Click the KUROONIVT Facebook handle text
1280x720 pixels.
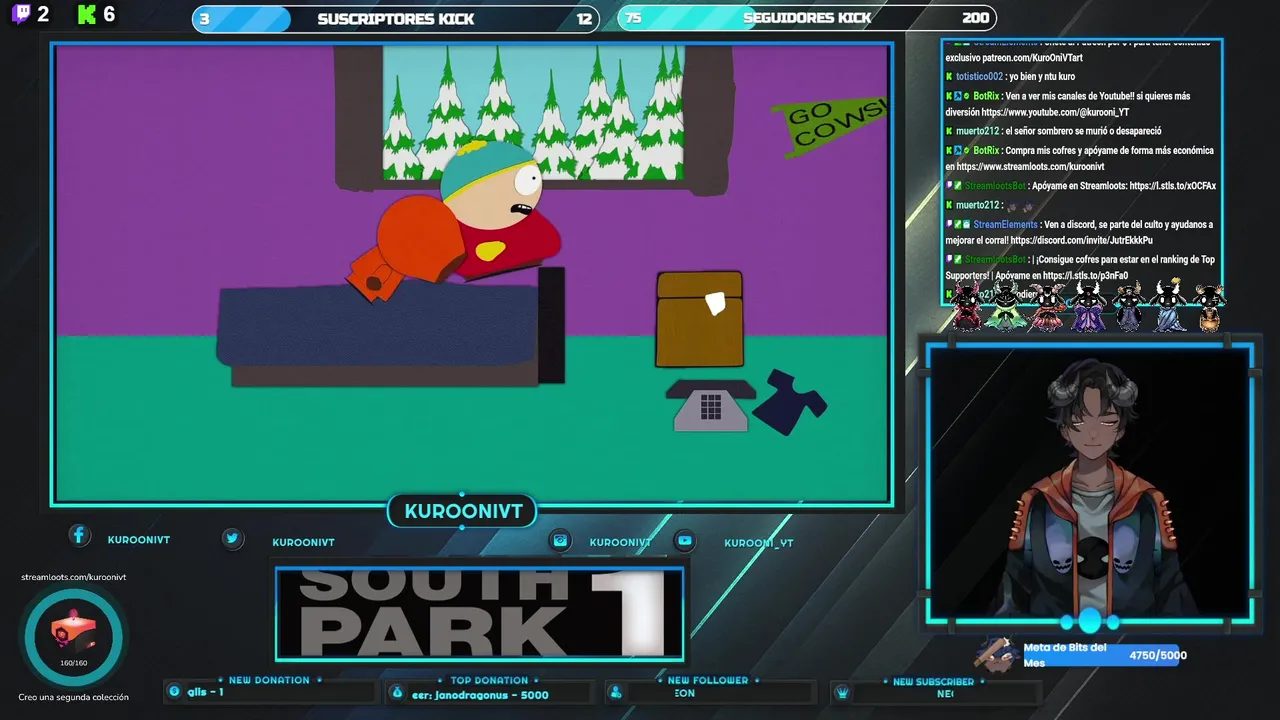click(x=139, y=540)
